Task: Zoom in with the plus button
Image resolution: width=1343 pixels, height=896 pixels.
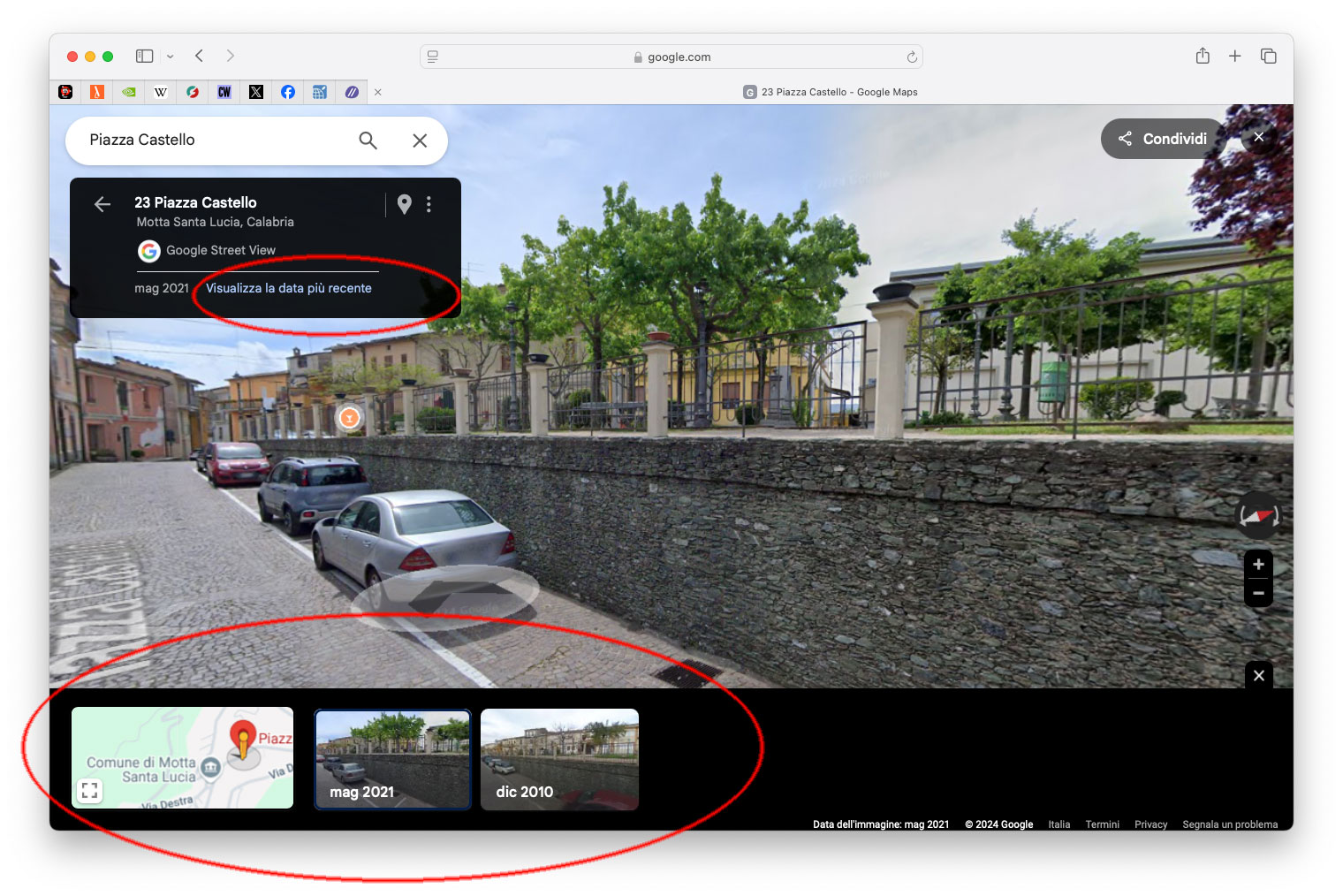Action: click(x=1259, y=565)
